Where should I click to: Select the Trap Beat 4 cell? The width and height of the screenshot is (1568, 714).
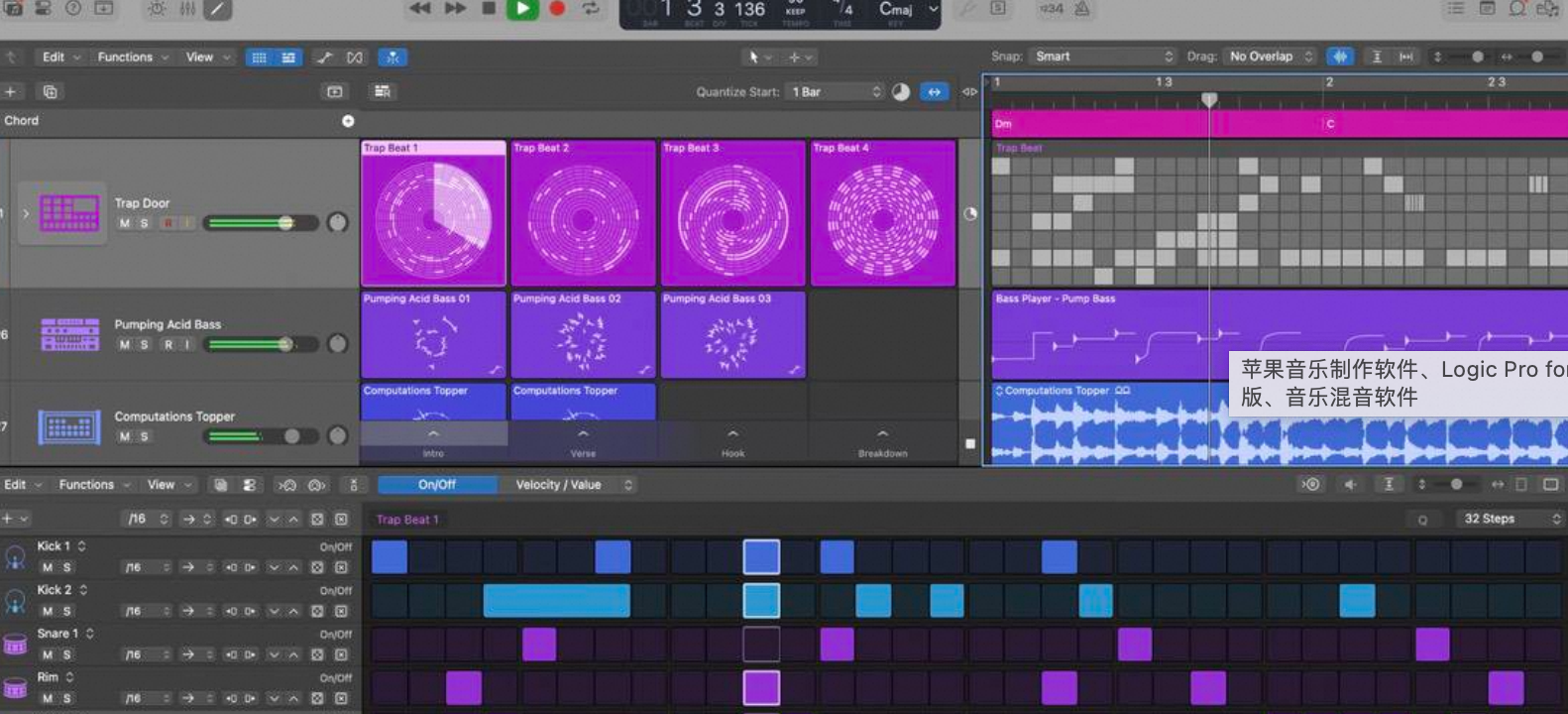[883, 213]
